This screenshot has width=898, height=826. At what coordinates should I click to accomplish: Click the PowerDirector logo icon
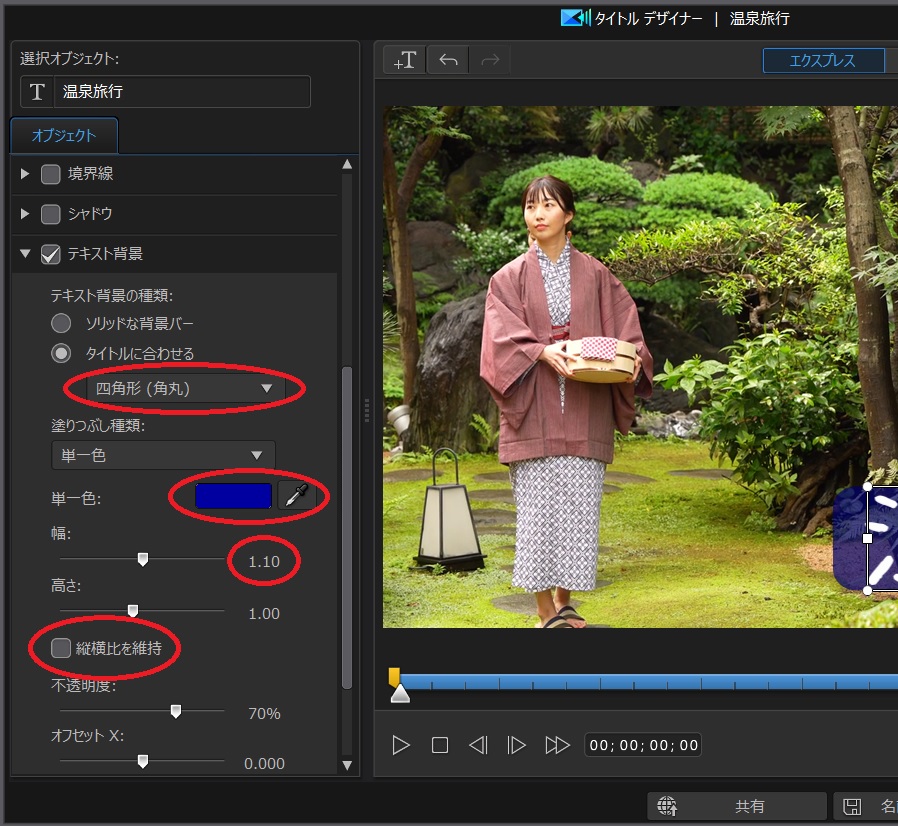click(x=575, y=18)
